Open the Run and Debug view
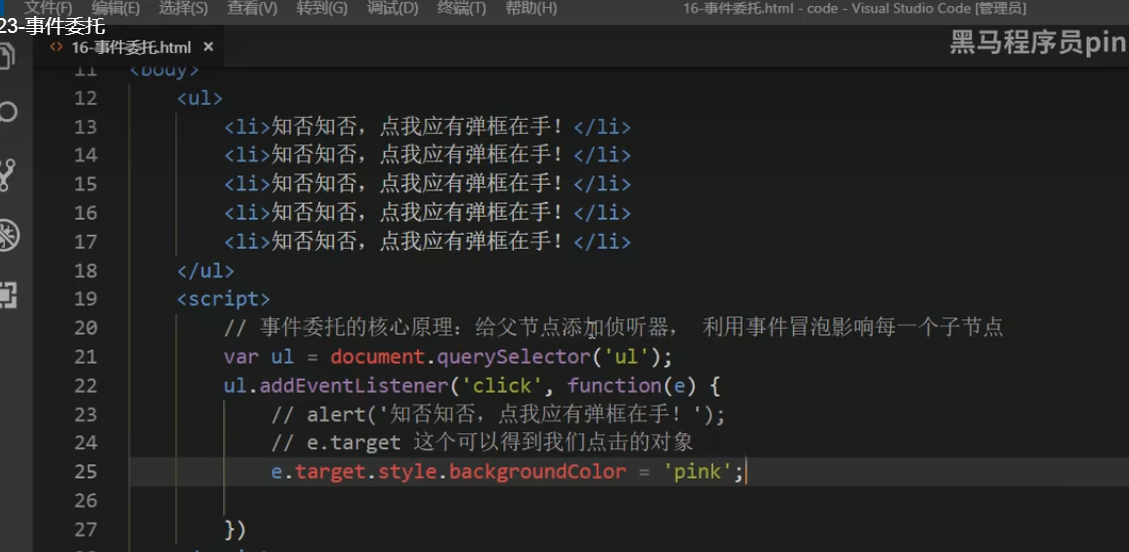This screenshot has width=1129, height=552. tap(9, 236)
